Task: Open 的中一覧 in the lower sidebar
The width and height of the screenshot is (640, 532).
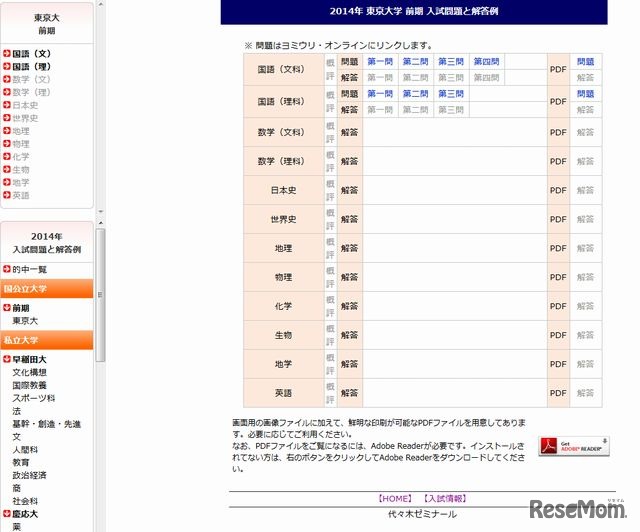Action: (29, 269)
